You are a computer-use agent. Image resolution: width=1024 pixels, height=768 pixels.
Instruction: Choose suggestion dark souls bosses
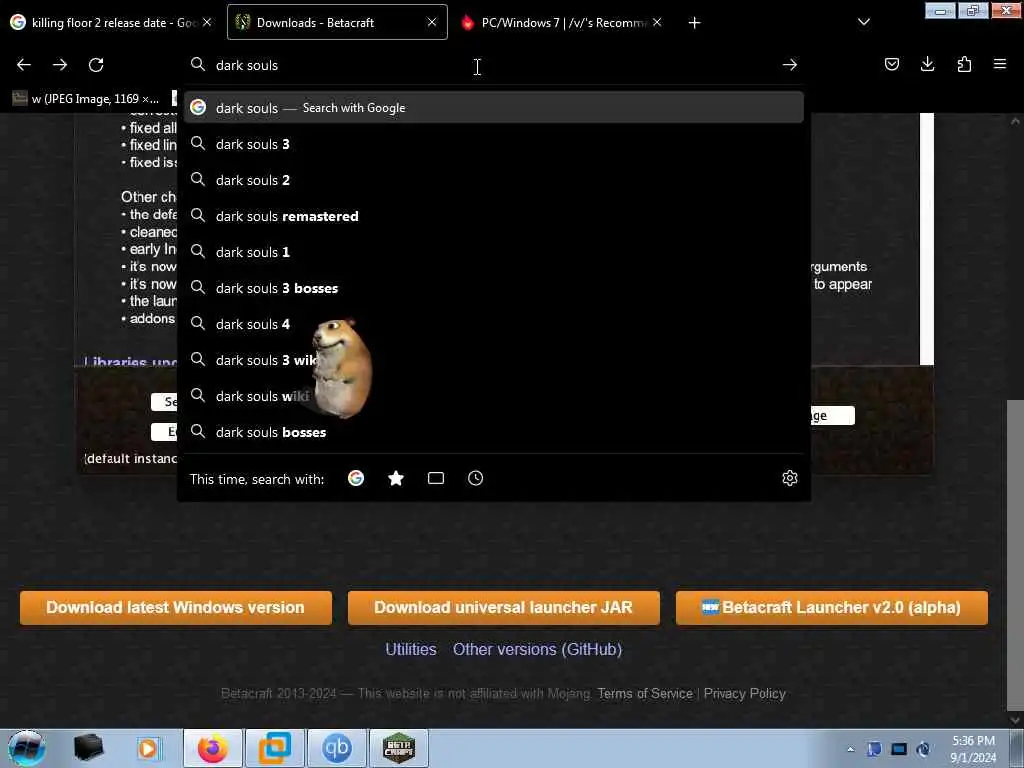[x=494, y=432]
